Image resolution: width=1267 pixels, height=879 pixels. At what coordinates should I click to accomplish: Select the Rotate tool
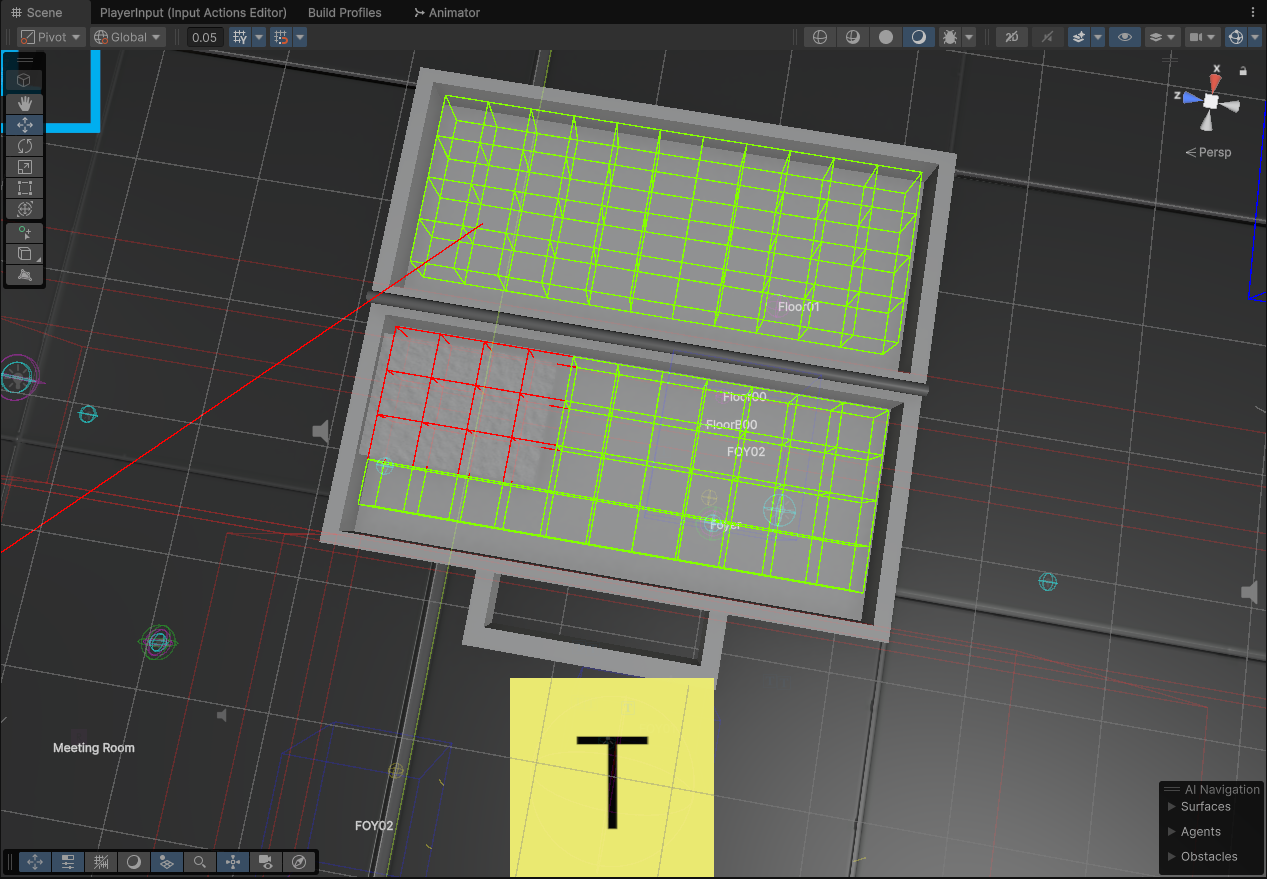pos(24,145)
